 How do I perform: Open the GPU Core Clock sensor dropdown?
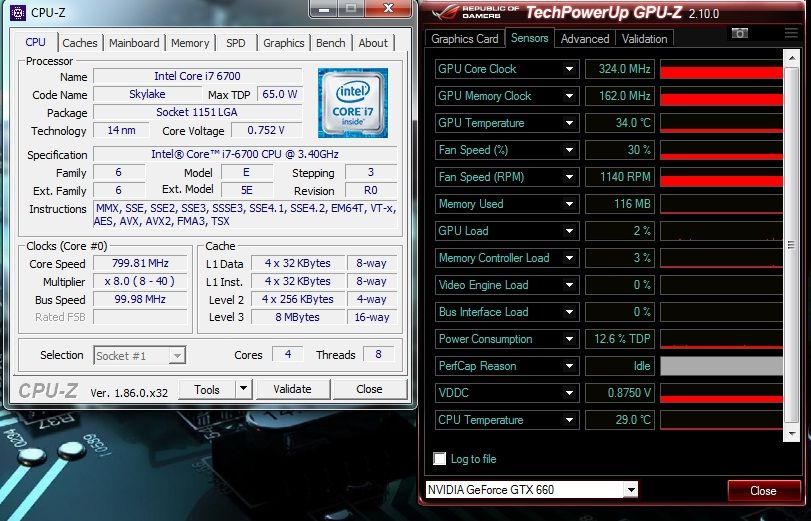point(569,69)
